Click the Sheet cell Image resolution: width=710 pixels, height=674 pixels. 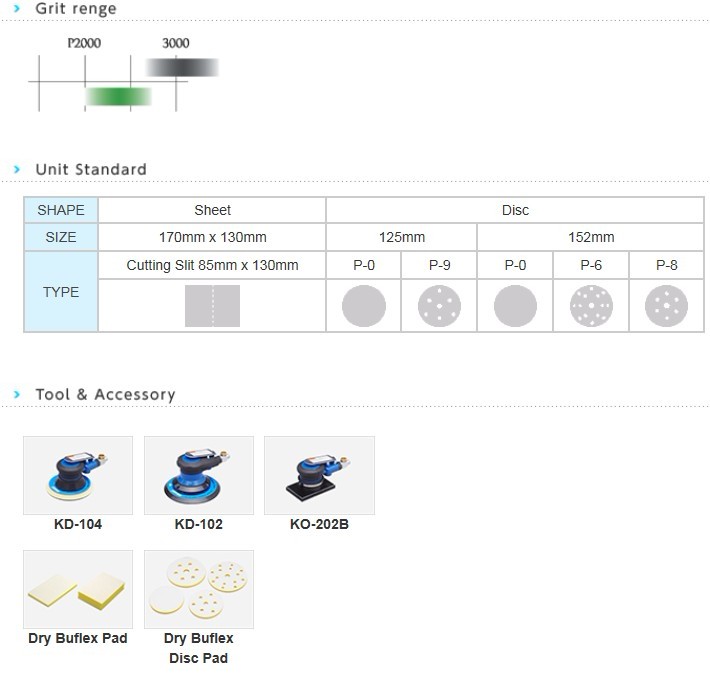pyautogui.click(x=212, y=210)
